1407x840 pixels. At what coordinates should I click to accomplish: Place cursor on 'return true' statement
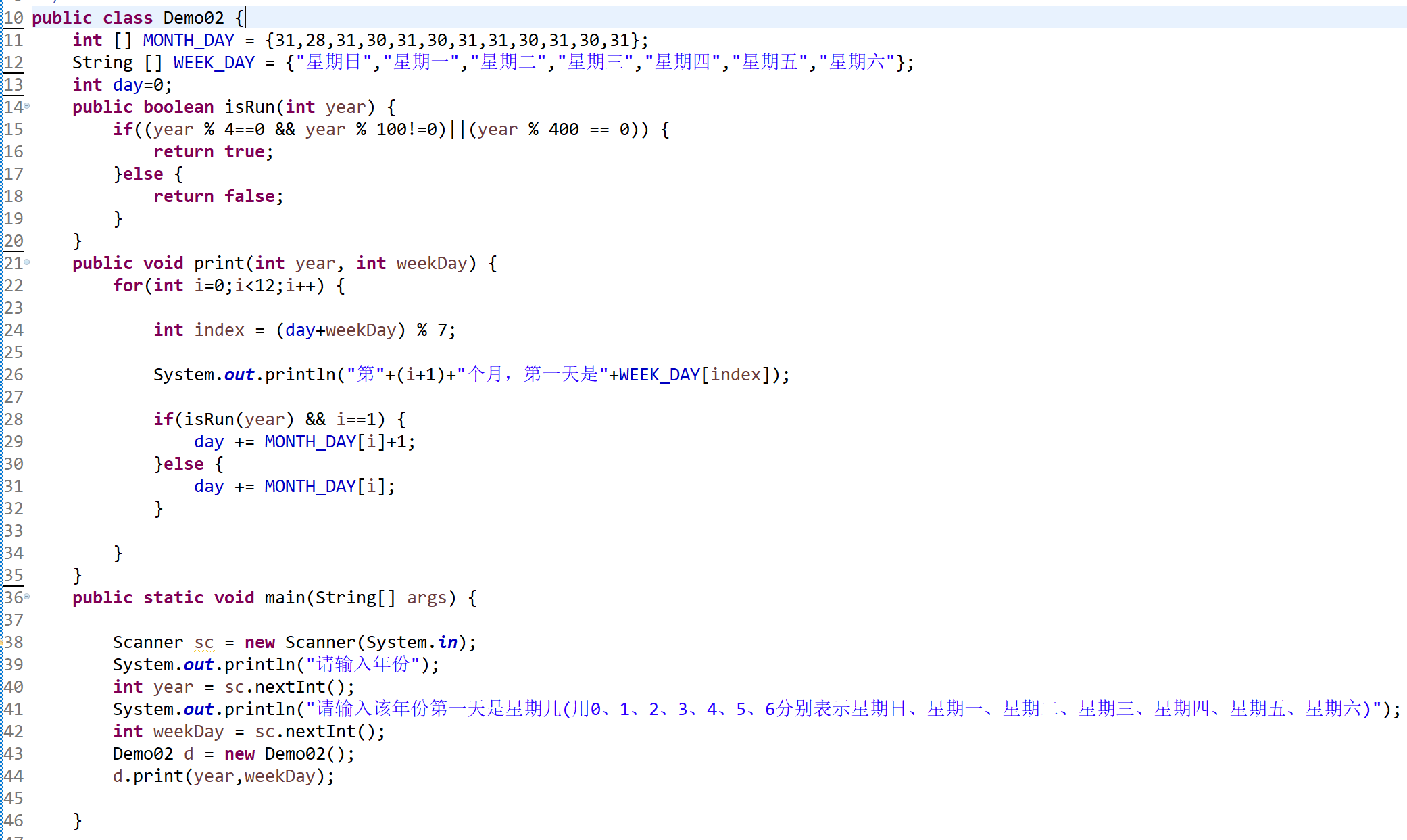click(x=213, y=152)
